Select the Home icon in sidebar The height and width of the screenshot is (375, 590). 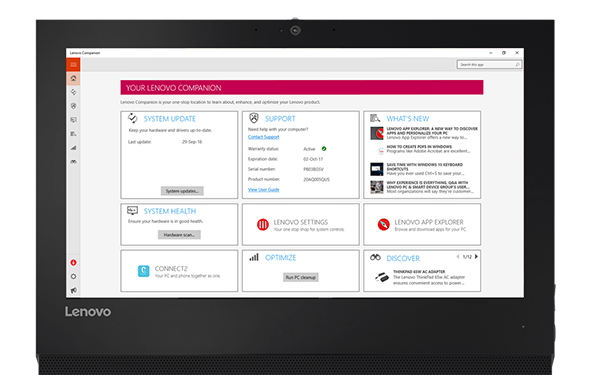point(73,78)
